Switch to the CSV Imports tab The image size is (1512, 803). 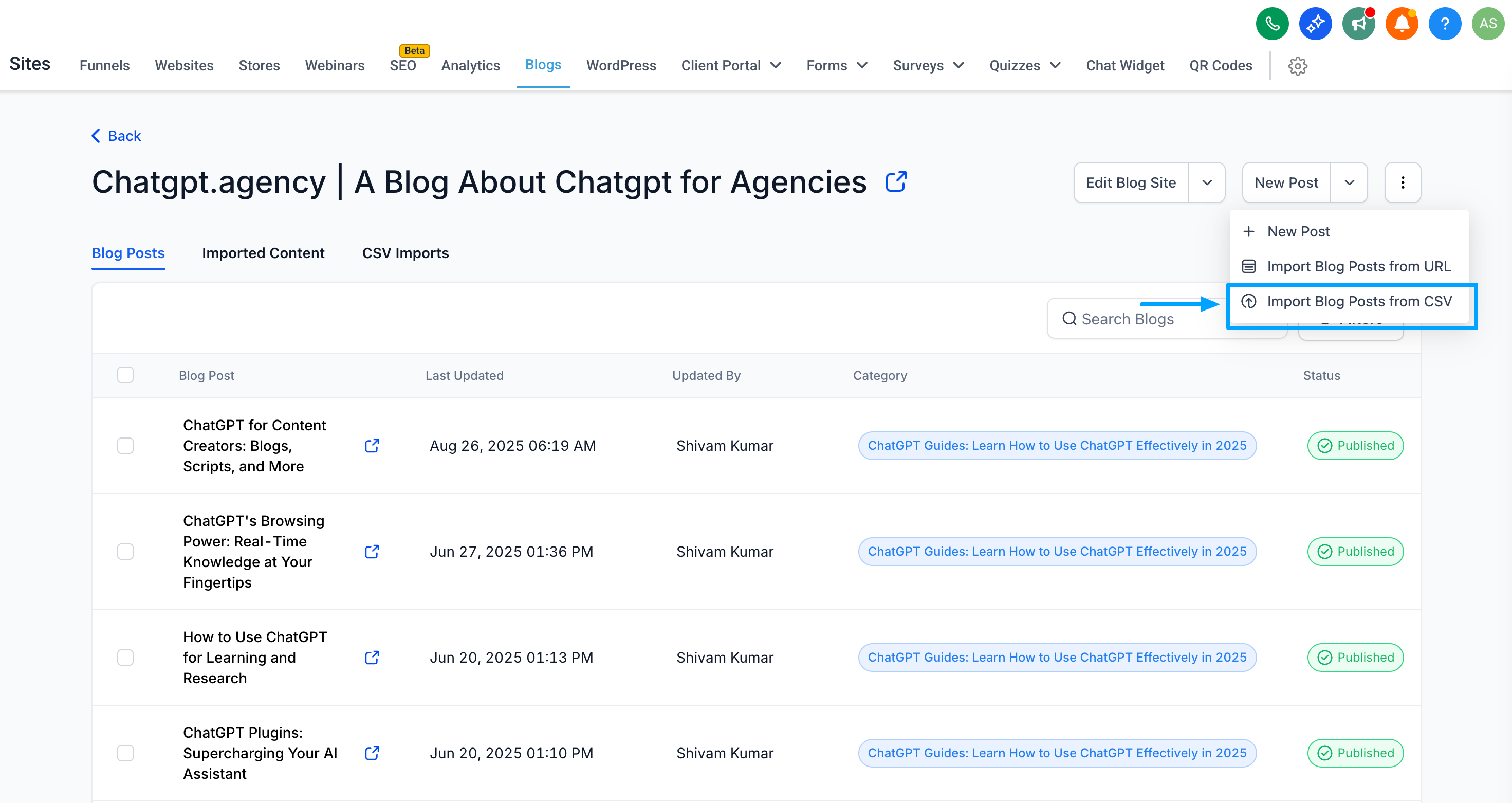405,253
